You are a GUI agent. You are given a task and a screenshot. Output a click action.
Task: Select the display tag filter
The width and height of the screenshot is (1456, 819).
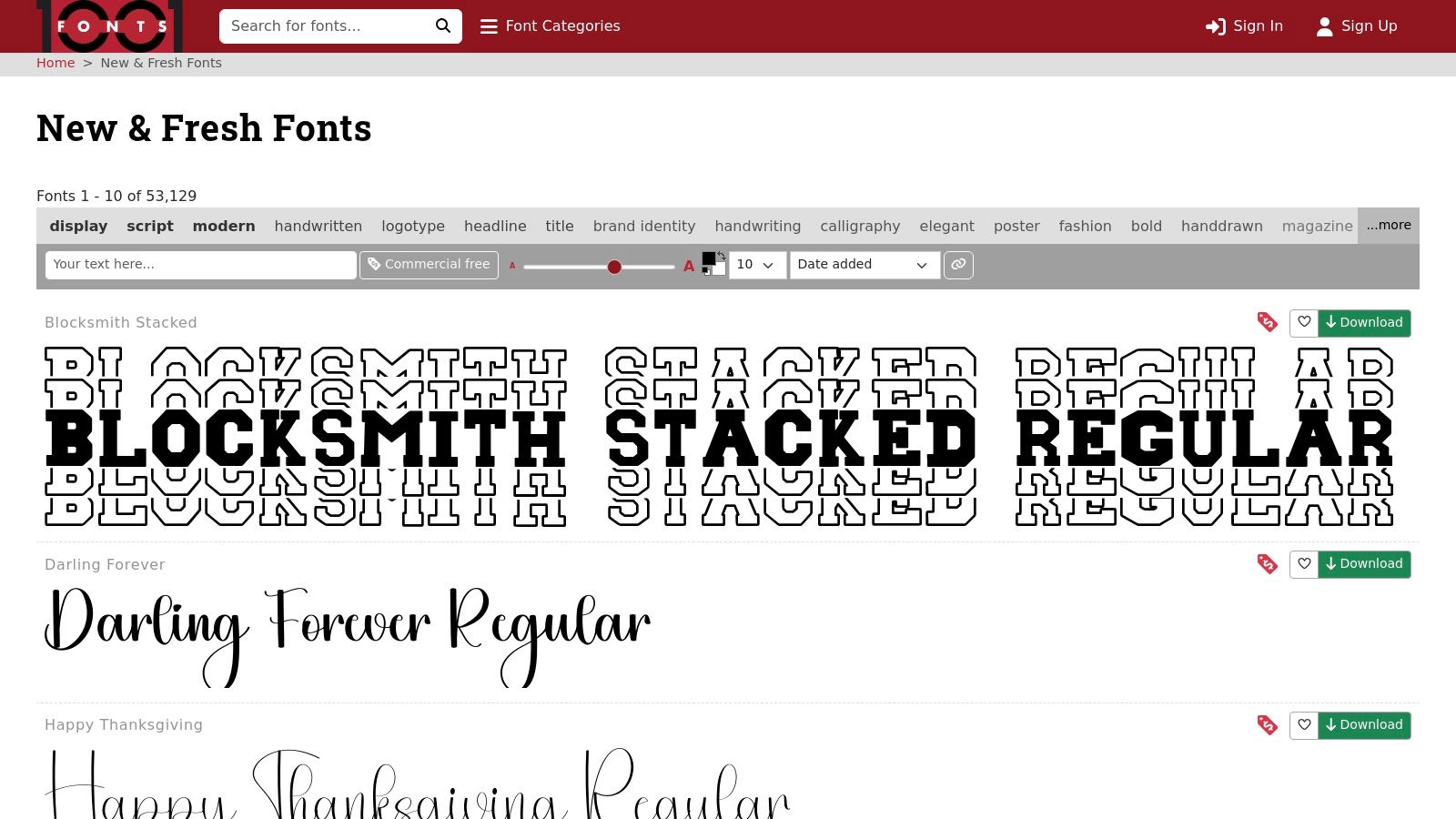[78, 226]
